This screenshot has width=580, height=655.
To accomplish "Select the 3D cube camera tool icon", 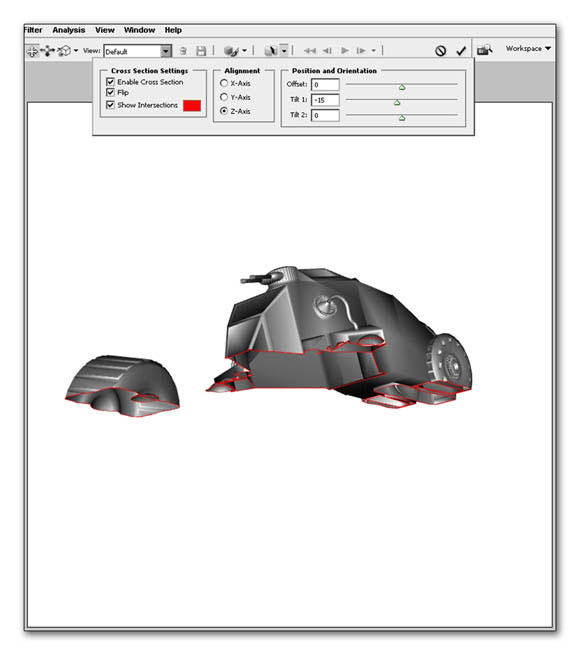I will (64, 51).
